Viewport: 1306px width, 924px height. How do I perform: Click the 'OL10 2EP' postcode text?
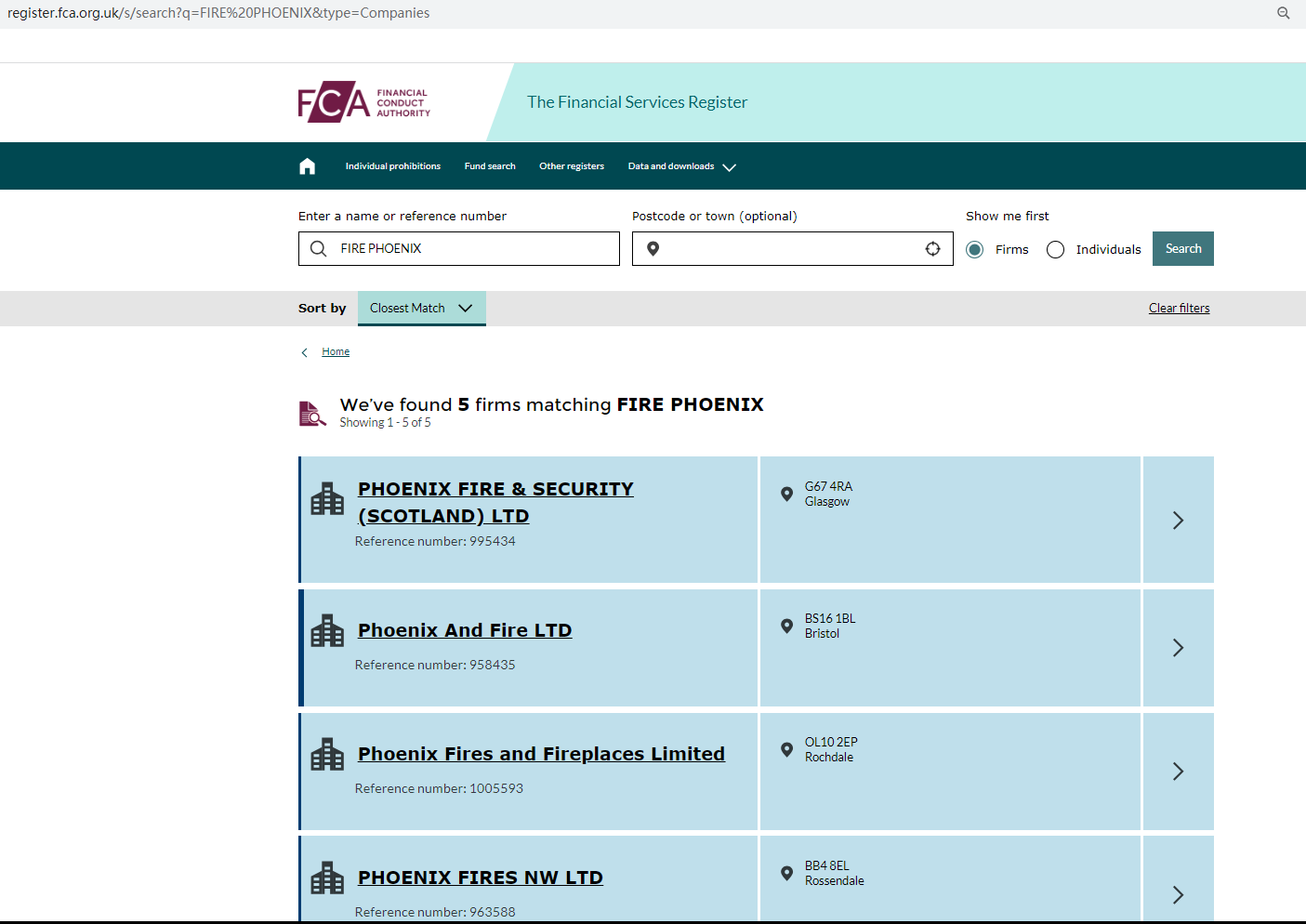coord(831,743)
